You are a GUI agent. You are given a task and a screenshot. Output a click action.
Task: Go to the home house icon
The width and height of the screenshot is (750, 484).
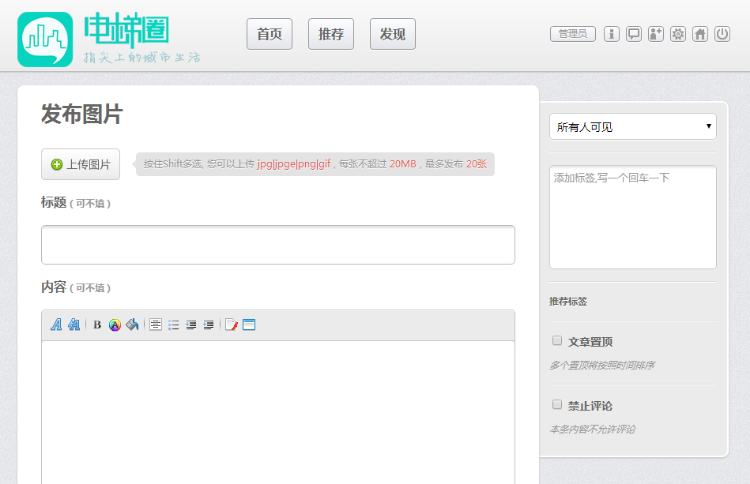click(700, 34)
